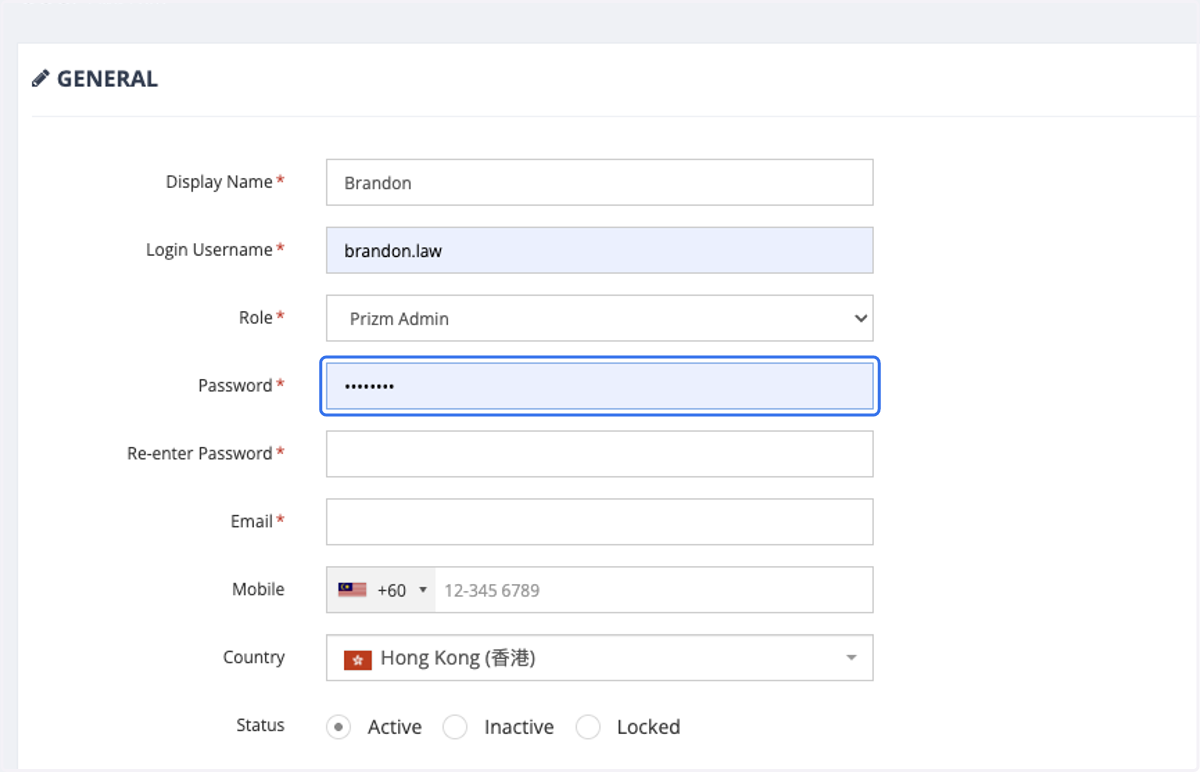1200x772 pixels.
Task: Click the Malaysia flag in Mobile field
Action: pyautogui.click(x=352, y=590)
